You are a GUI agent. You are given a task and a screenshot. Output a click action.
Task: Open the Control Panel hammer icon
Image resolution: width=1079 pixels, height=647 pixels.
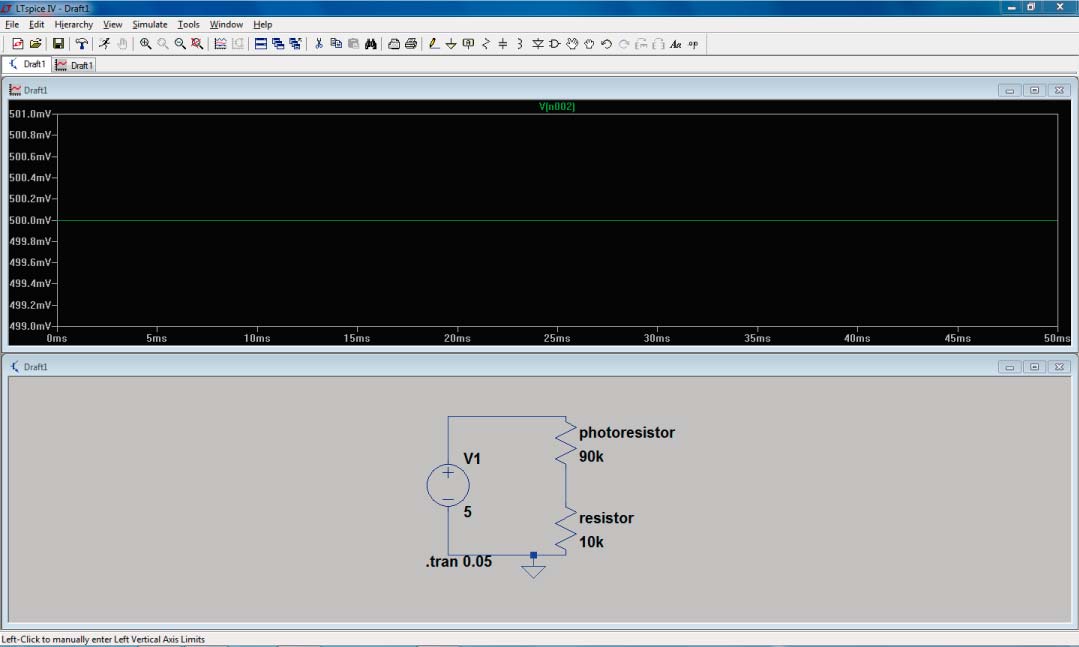tap(81, 44)
